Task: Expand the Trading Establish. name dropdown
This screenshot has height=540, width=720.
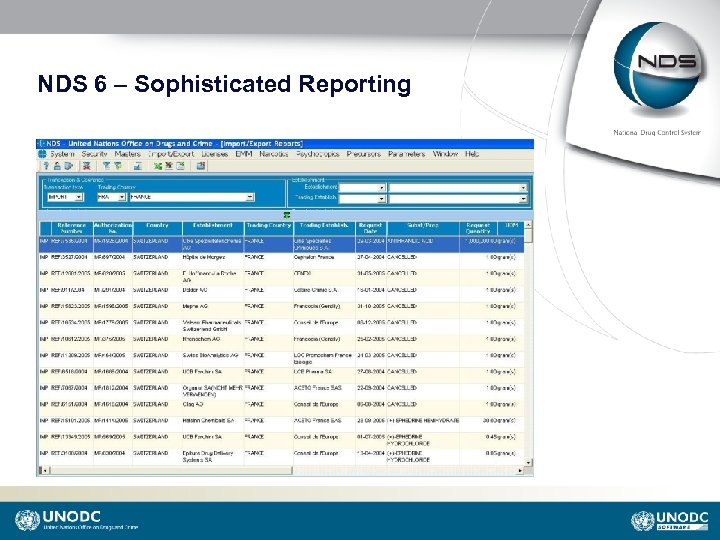Action: coord(523,199)
